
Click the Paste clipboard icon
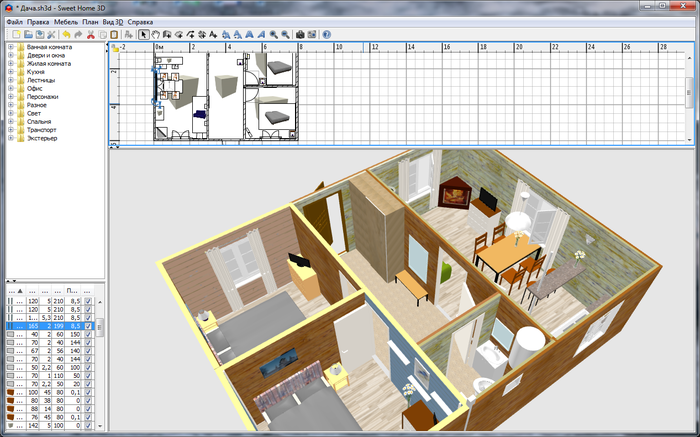point(115,34)
